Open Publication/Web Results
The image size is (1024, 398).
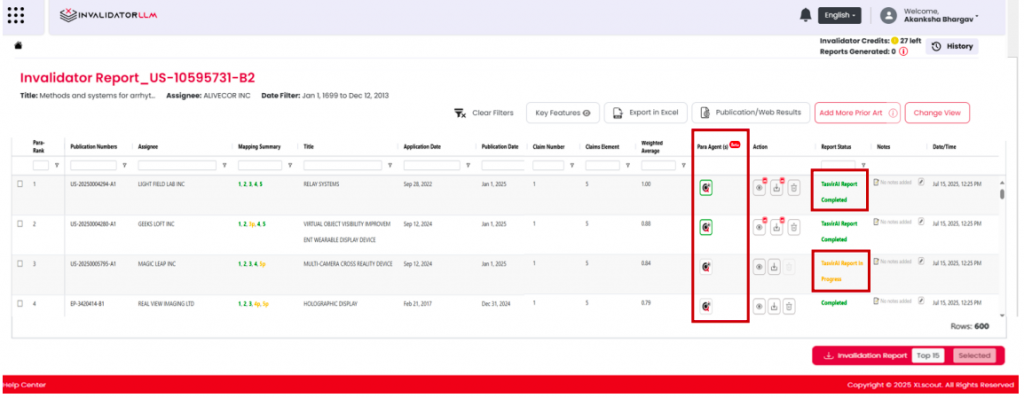(x=751, y=112)
